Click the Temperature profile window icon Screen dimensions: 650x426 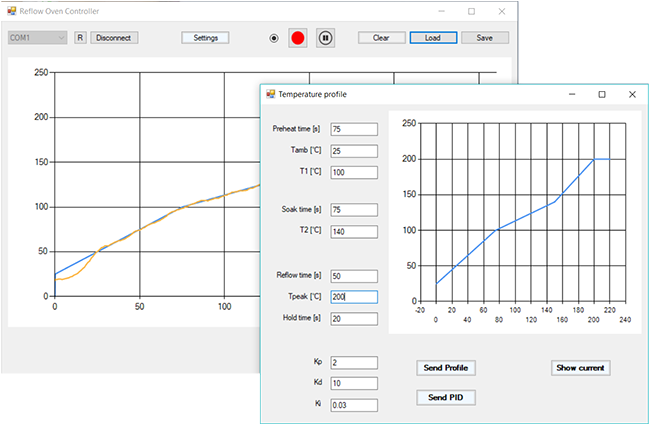coord(270,94)
